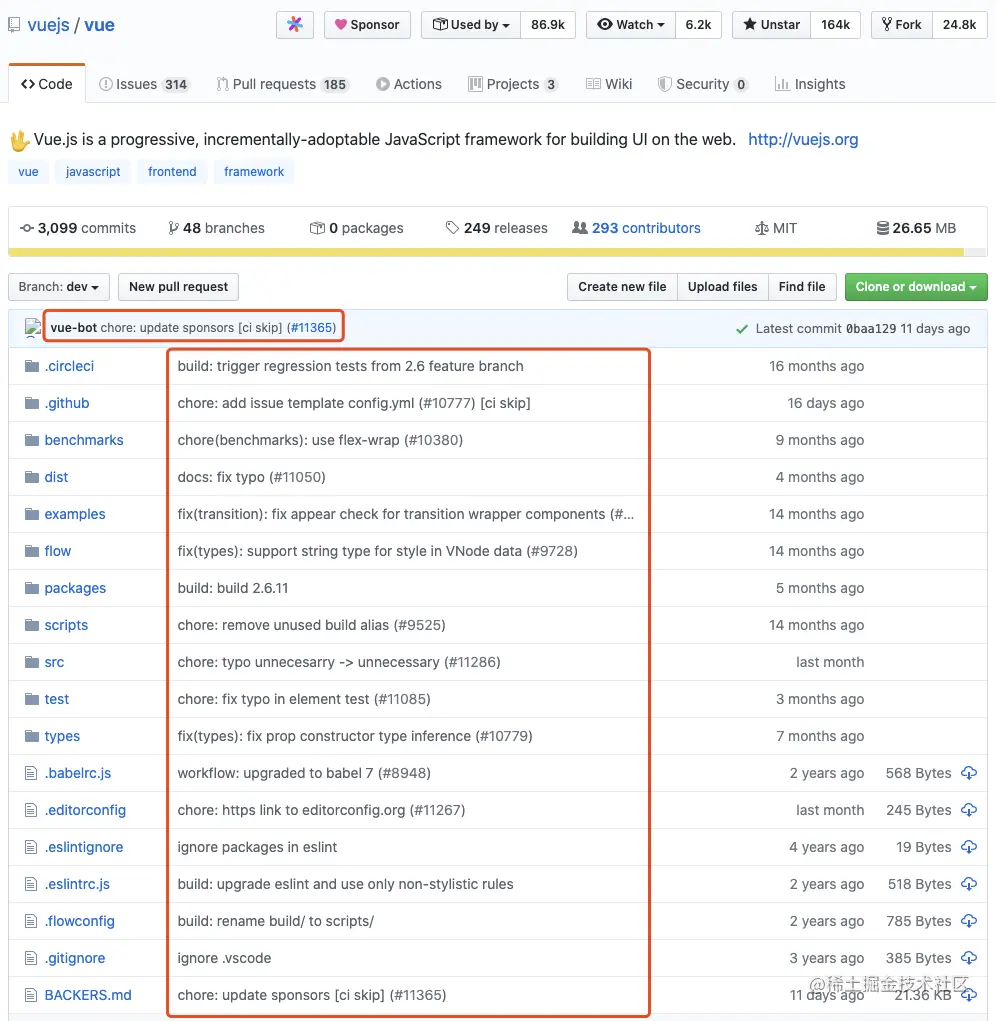Open the Pull requests tab

pyautogui.click(x=283, y=84)
